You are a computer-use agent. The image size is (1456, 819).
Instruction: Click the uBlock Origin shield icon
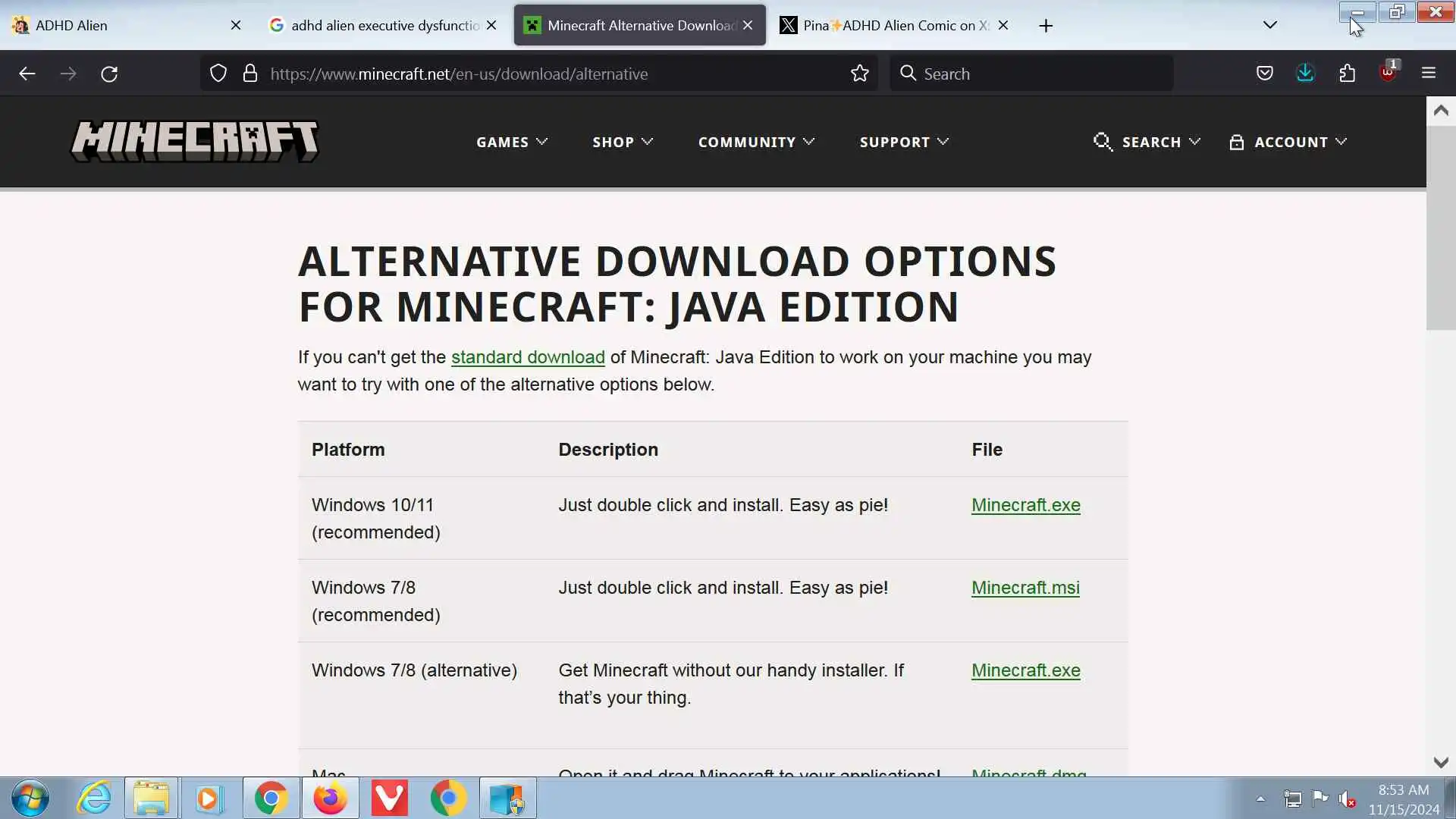point(1388,74)
